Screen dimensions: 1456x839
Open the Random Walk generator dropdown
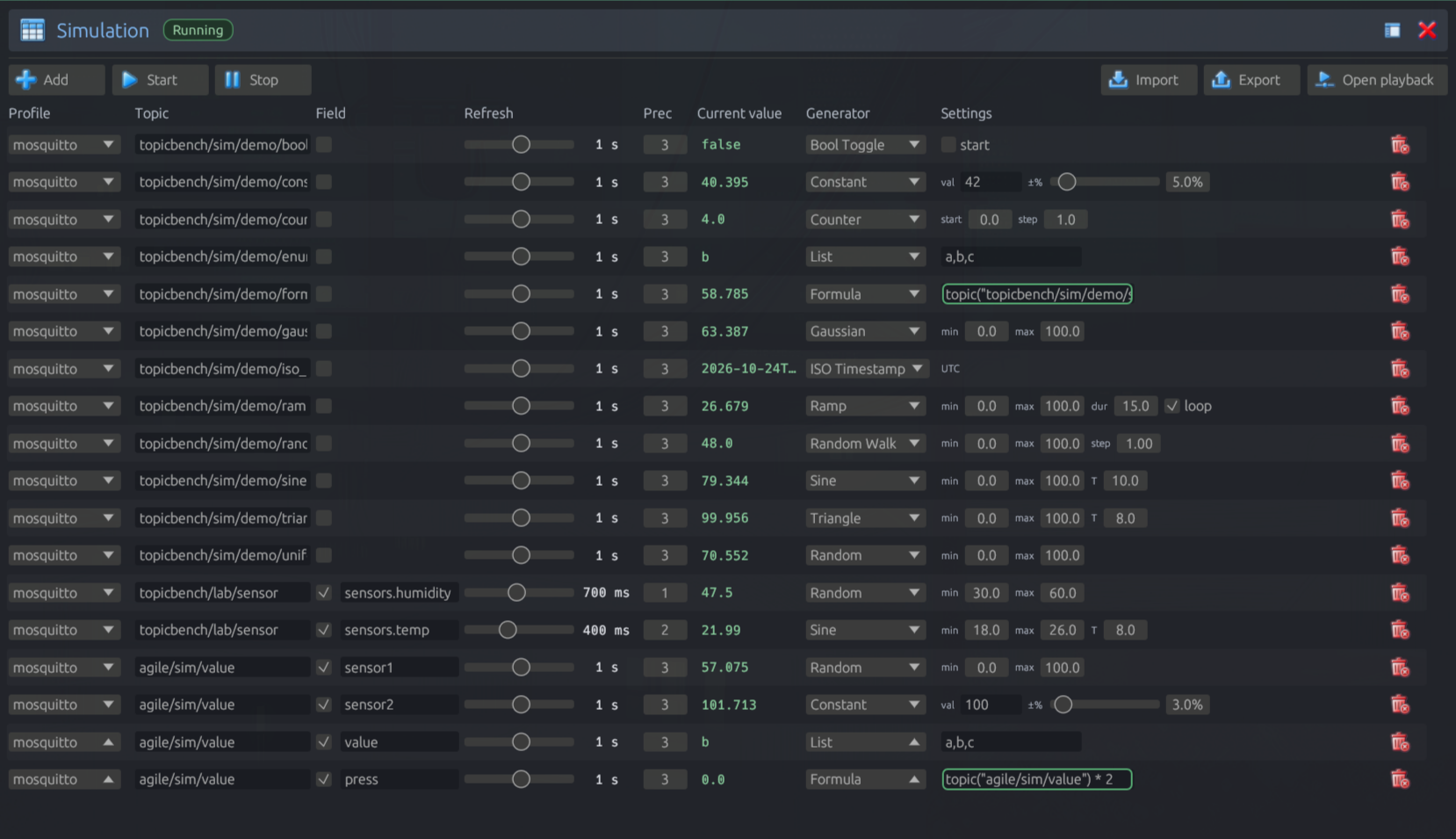coord(865,444)
